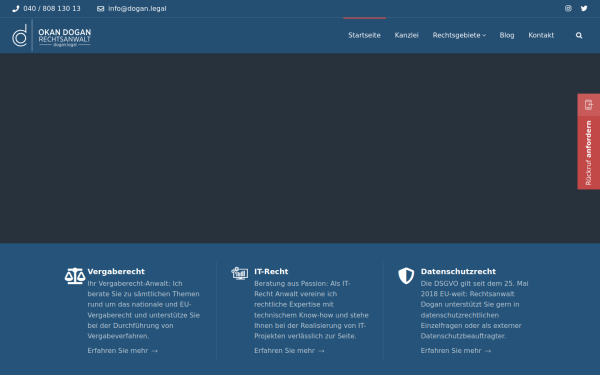Click the Vergaberecht description paragraph
This screenshot has width=600, height=375.
144,310
